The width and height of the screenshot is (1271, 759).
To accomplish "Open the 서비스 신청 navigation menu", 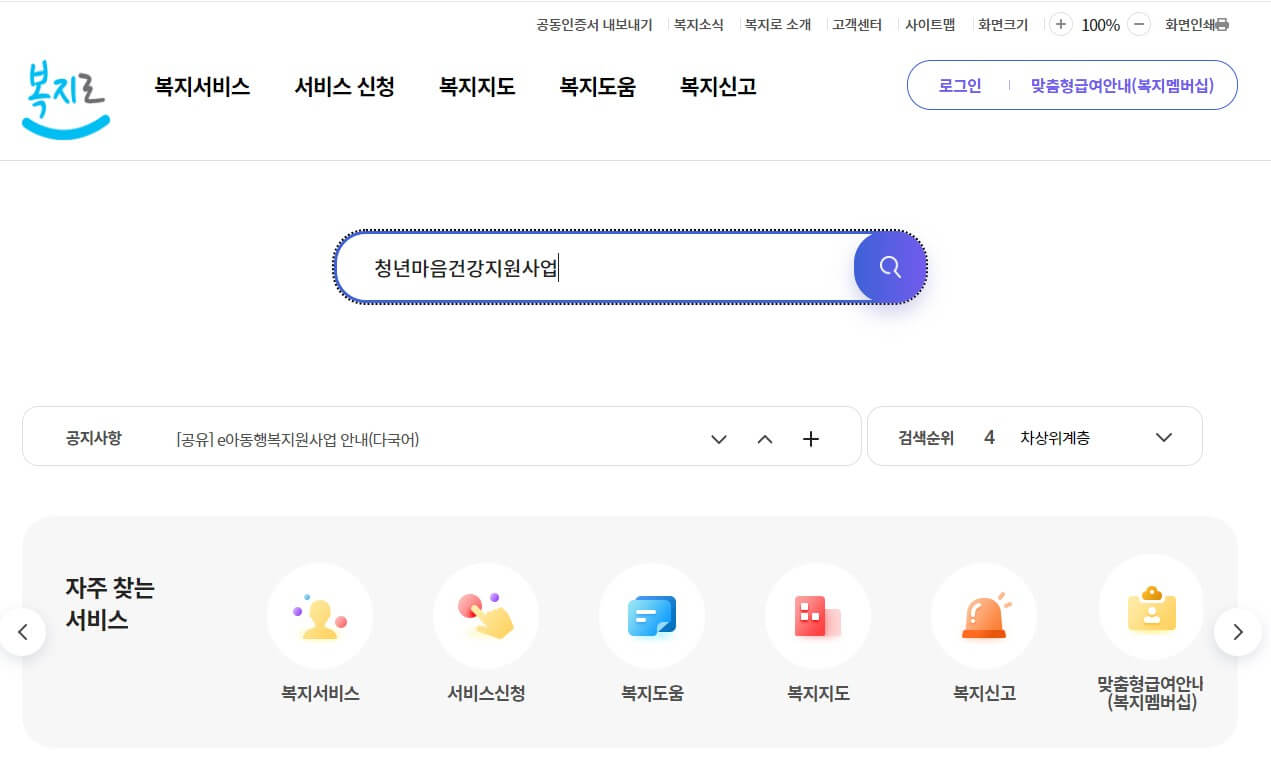I will [x=344, y=87].
